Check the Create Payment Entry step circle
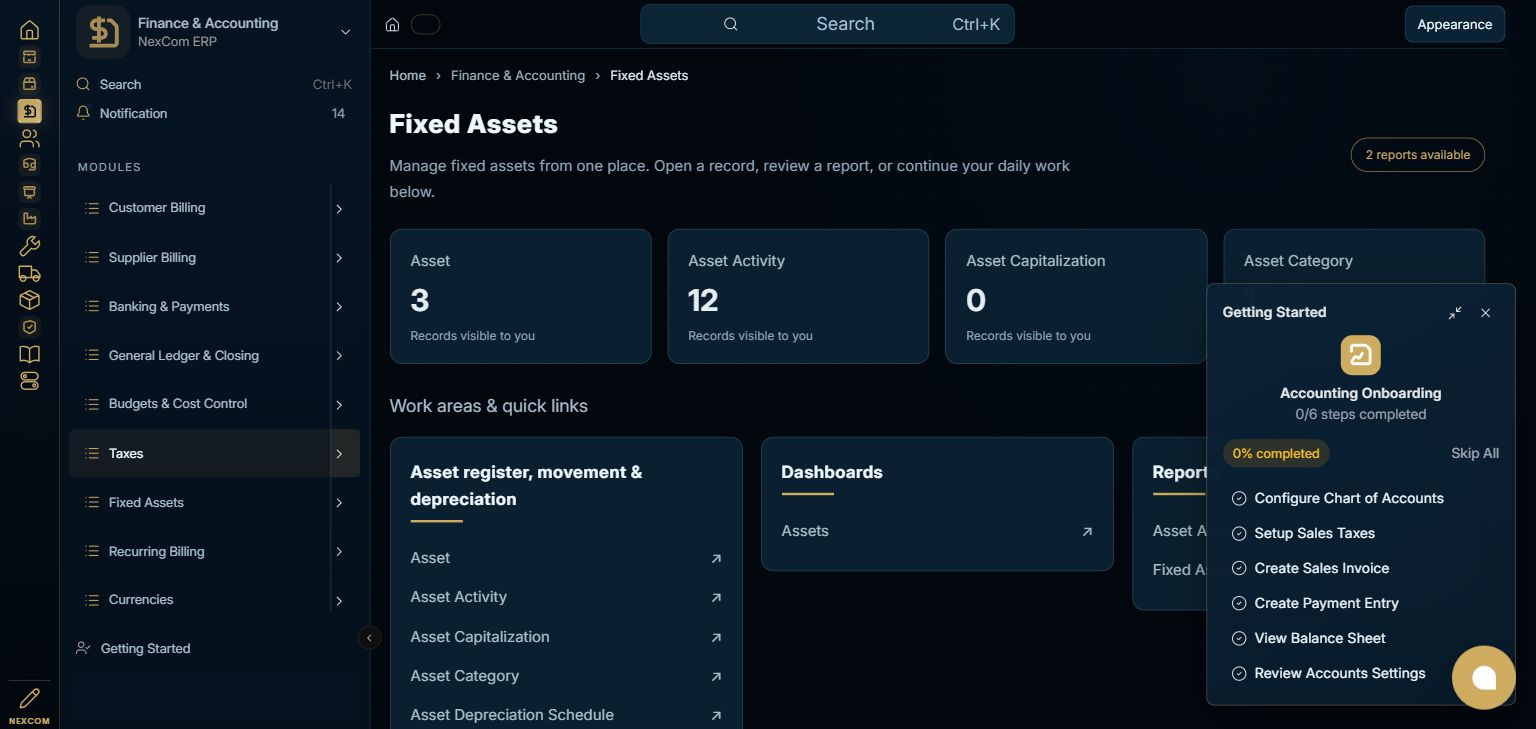 (x=1239, y=603)
